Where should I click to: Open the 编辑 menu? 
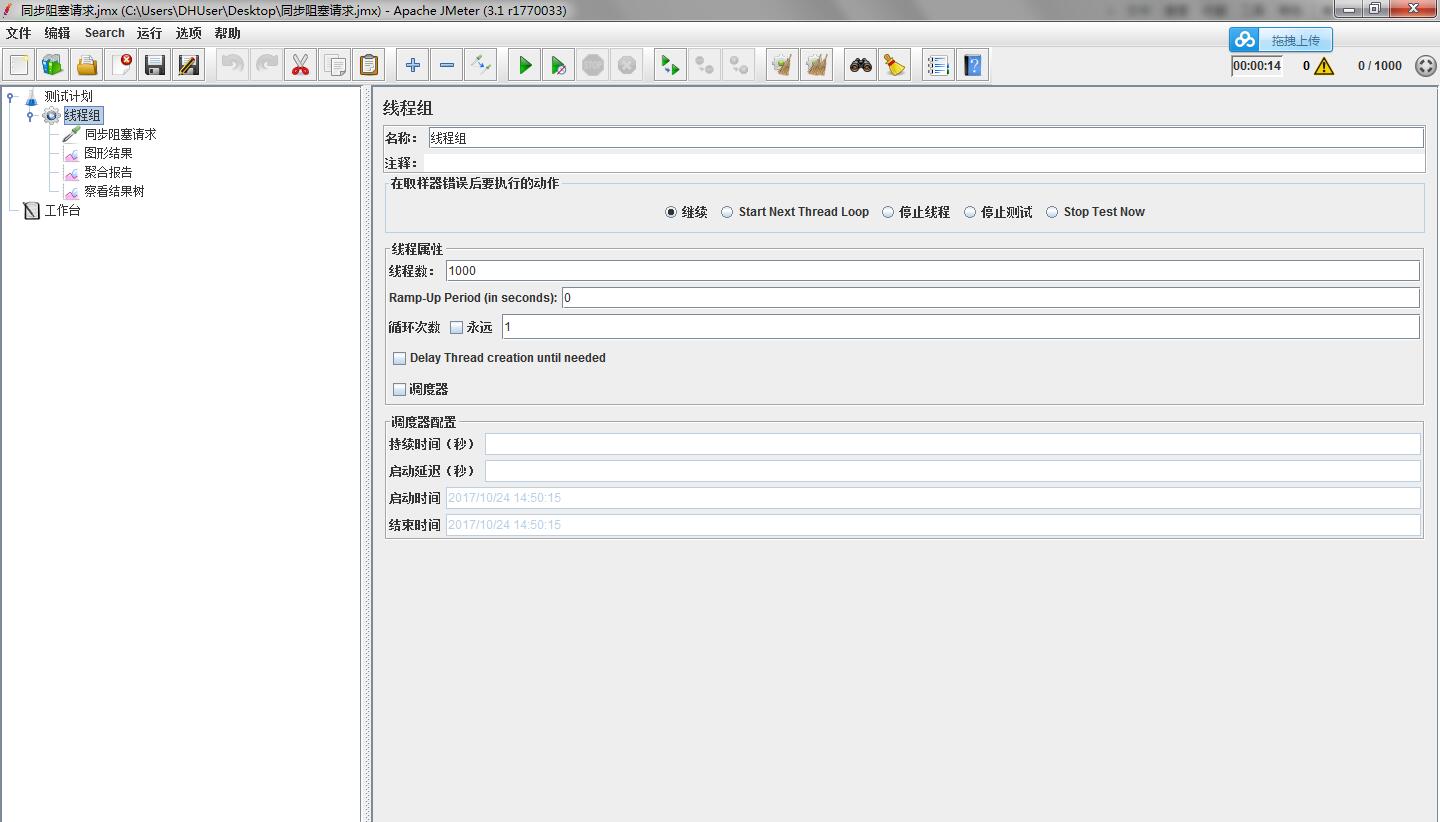tap(57, 33)
